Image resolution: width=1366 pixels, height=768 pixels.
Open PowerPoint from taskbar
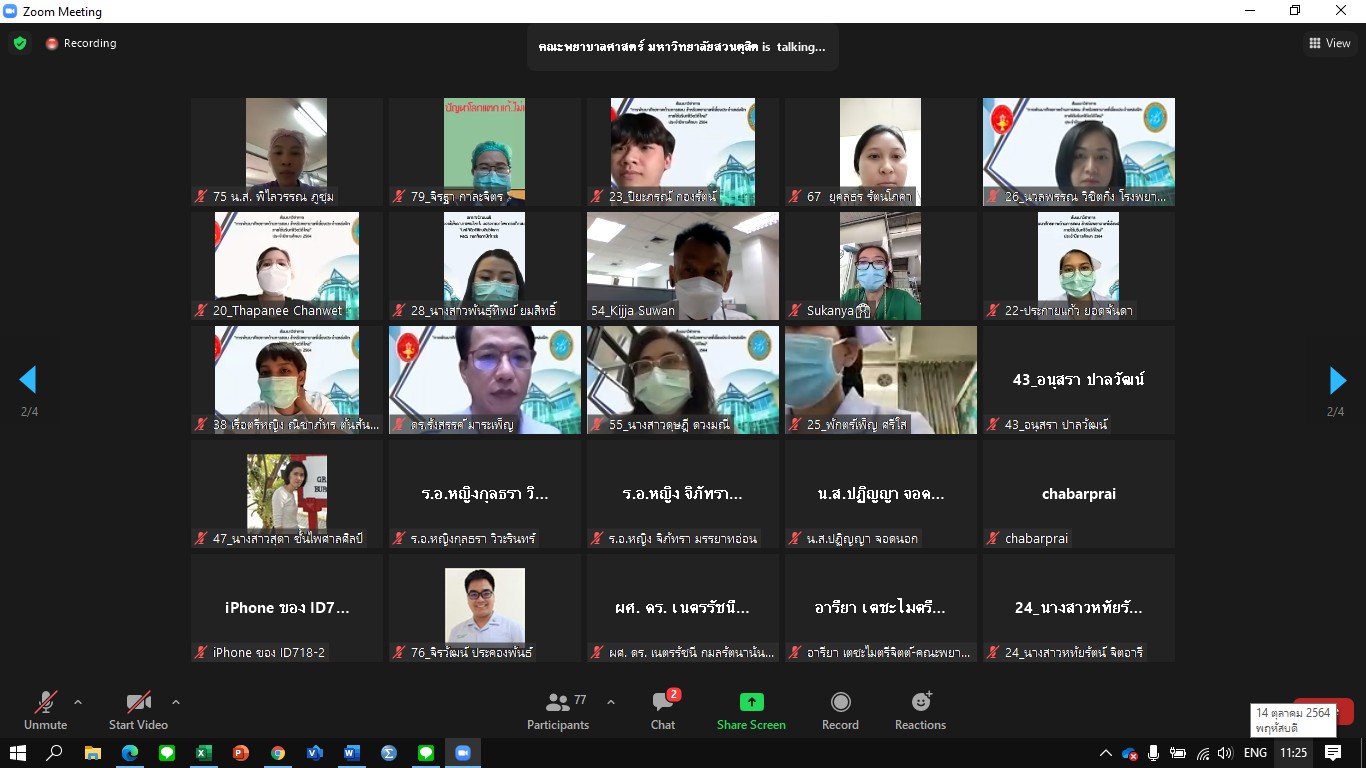click(240, 753)
